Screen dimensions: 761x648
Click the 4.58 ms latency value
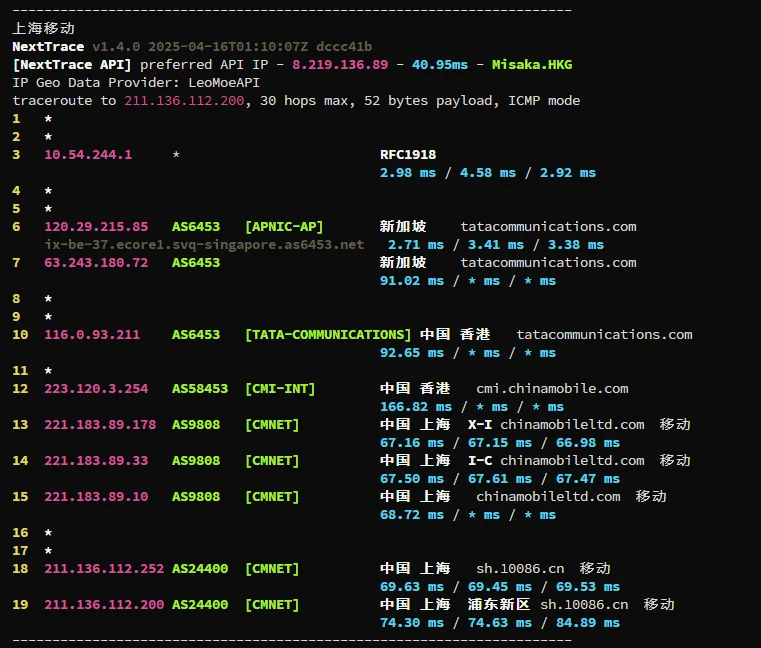coord(488,173)
